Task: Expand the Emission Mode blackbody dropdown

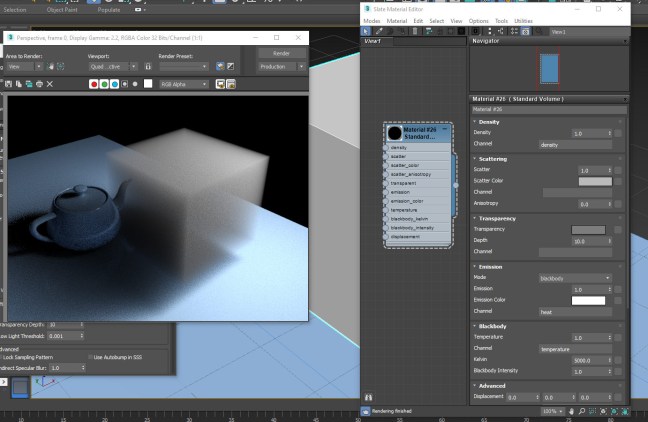Action: coord(574,277)
